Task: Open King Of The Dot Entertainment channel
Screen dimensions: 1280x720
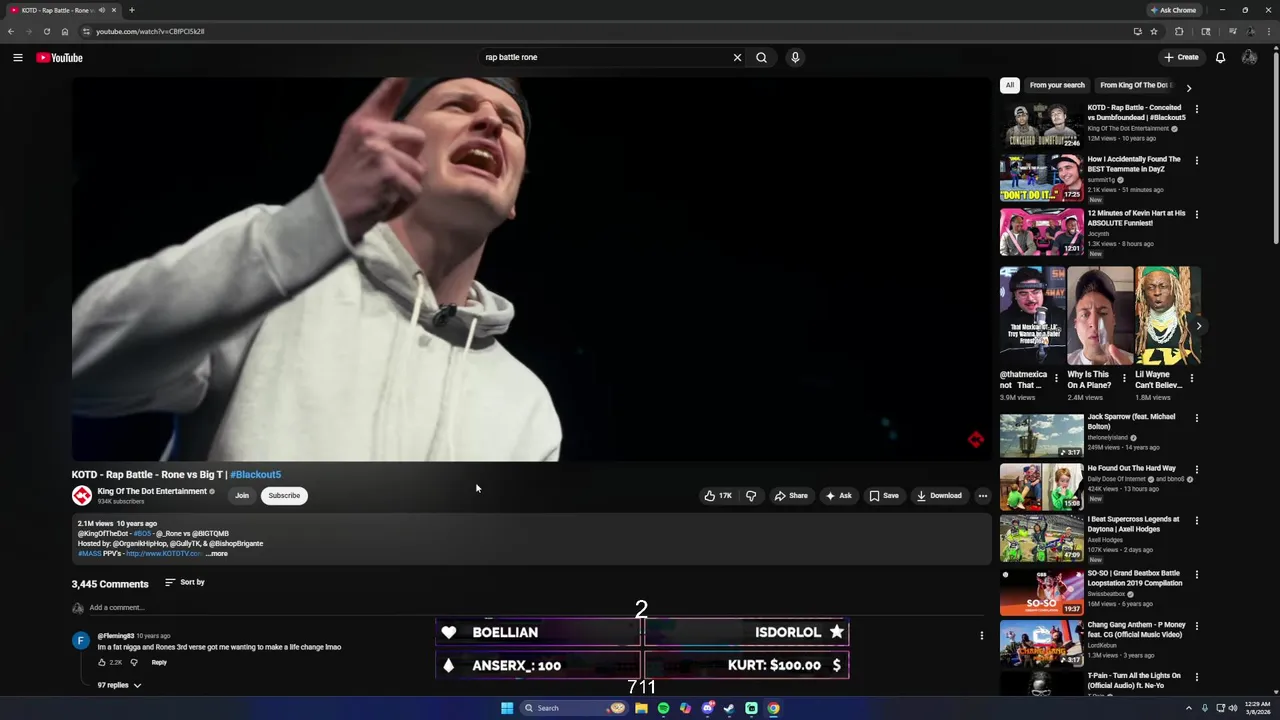Action: pos(152,491)
